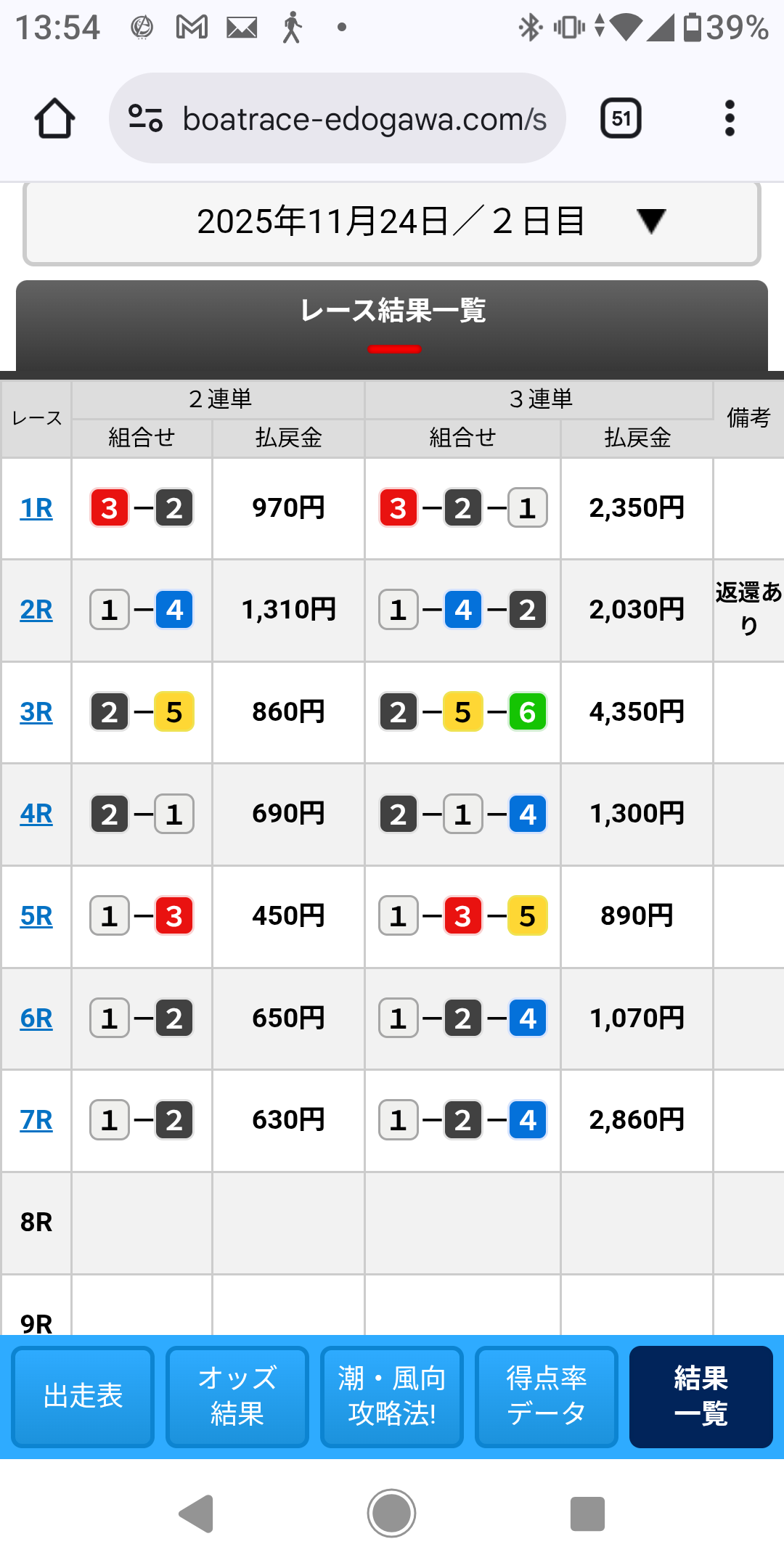Open the 3R race result link

click(x=36, y=712)
